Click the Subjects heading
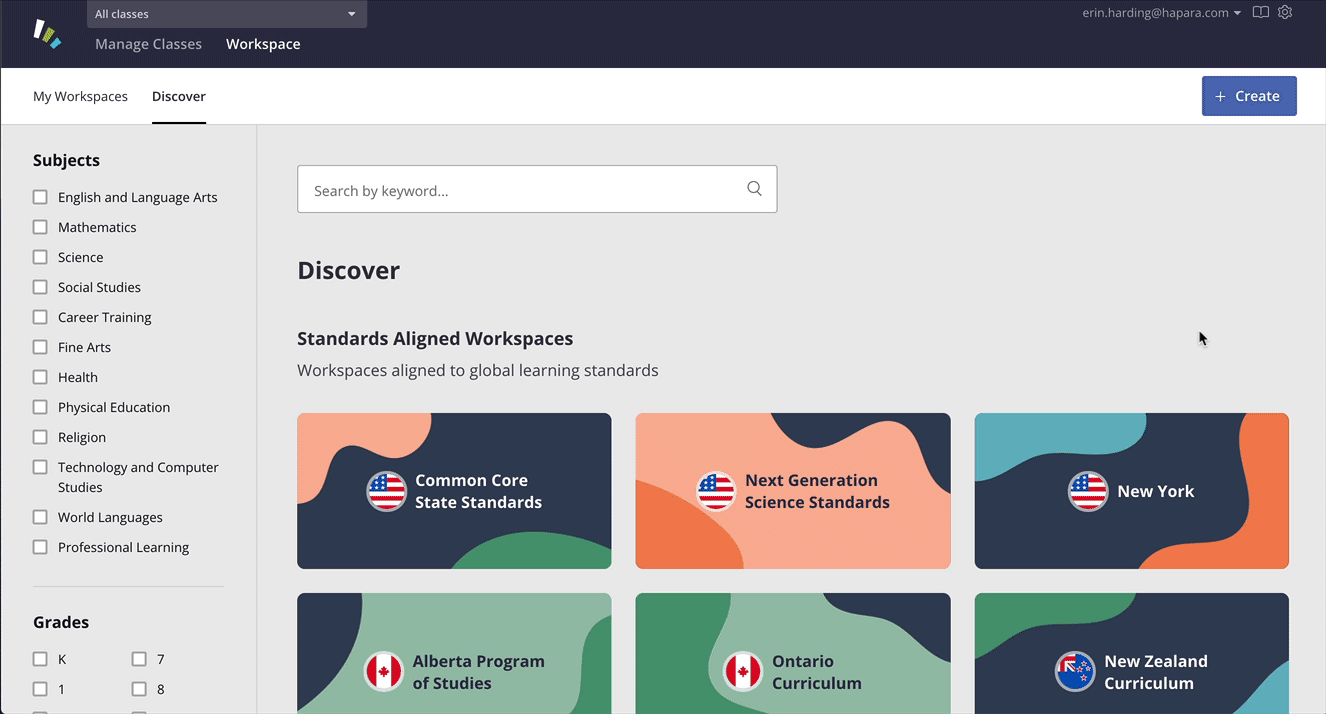Image resolution: width=1326 pixels, height=714 pixels. pyautogui.click(x=66, y=160)
